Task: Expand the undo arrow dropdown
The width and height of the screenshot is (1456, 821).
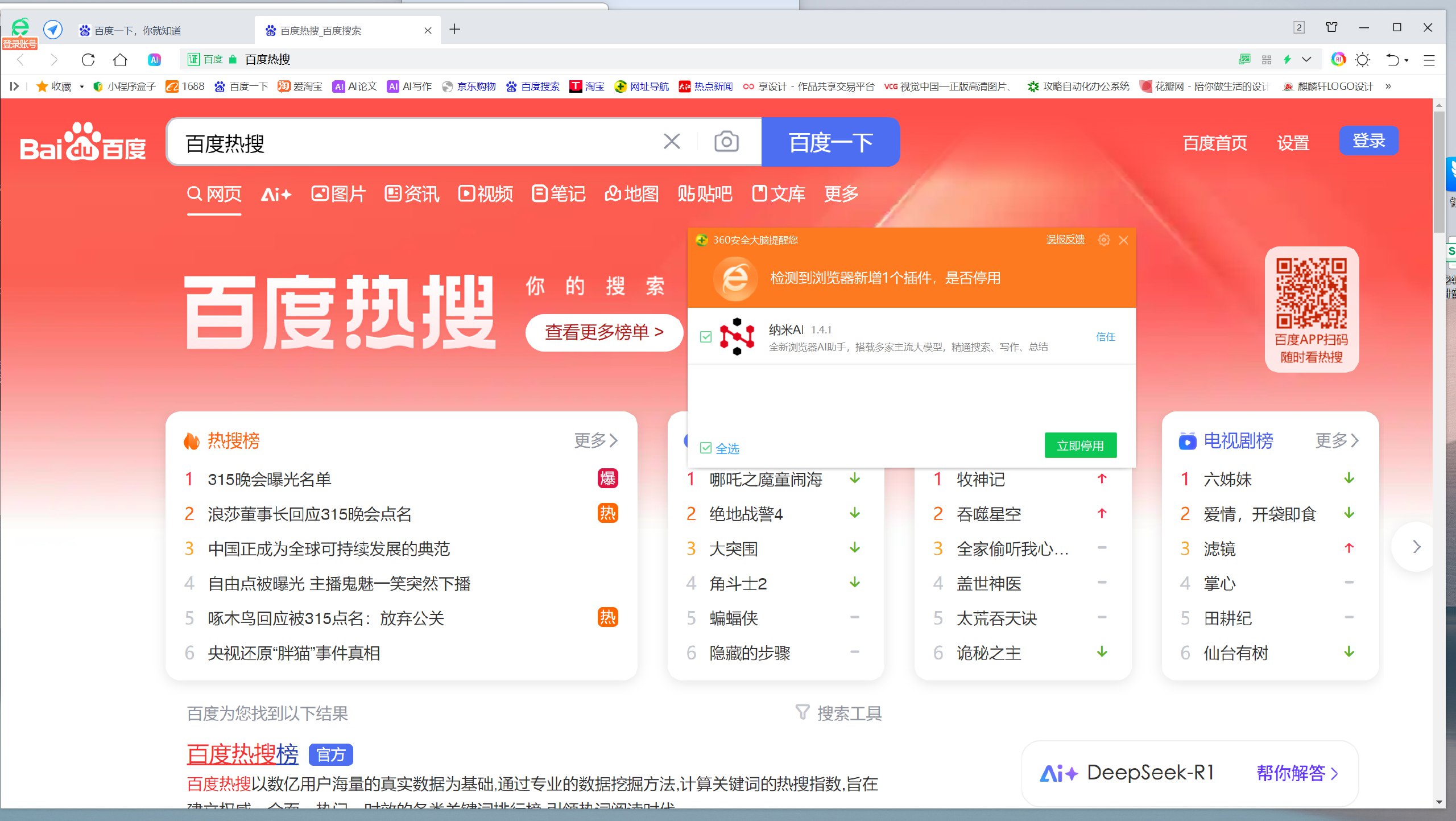Action: coord(1407,60)
